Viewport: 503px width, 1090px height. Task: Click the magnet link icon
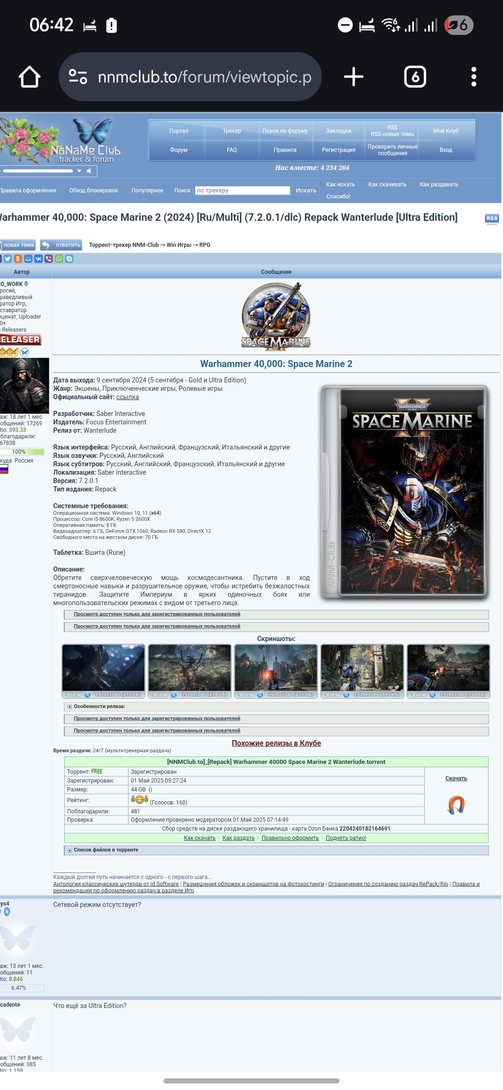(x=456, y=805)
